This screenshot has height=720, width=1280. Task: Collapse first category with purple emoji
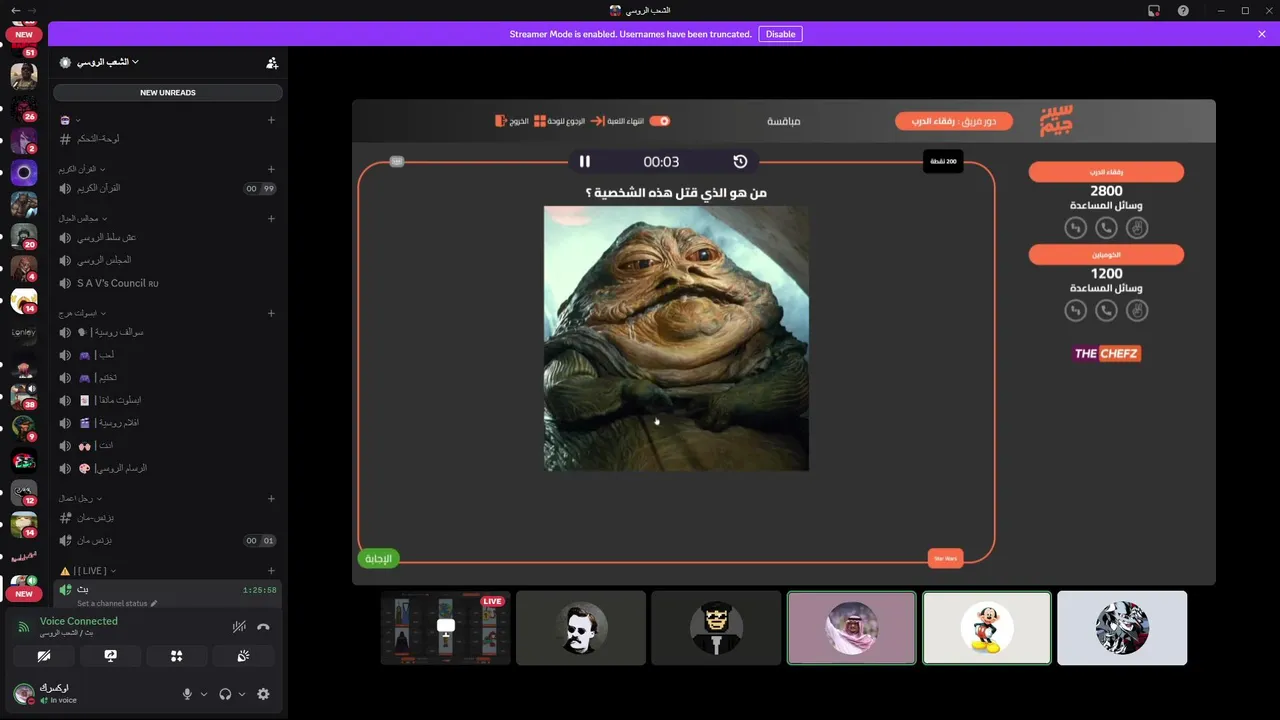point(70,120)
